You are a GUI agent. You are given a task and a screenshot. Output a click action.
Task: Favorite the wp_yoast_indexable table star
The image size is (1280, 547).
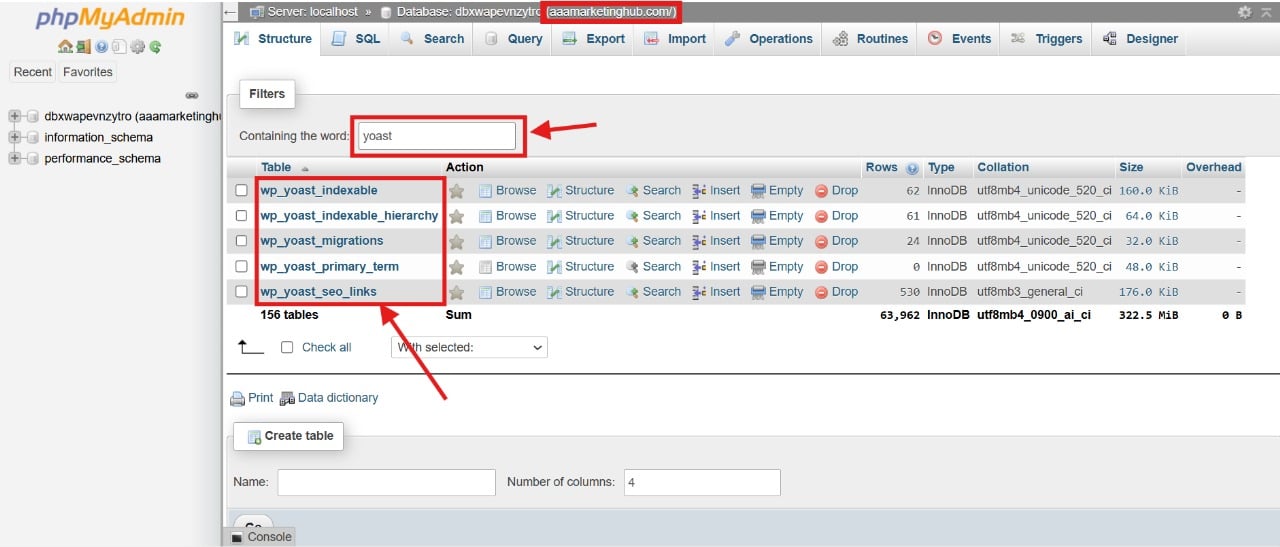click(457, 190)
